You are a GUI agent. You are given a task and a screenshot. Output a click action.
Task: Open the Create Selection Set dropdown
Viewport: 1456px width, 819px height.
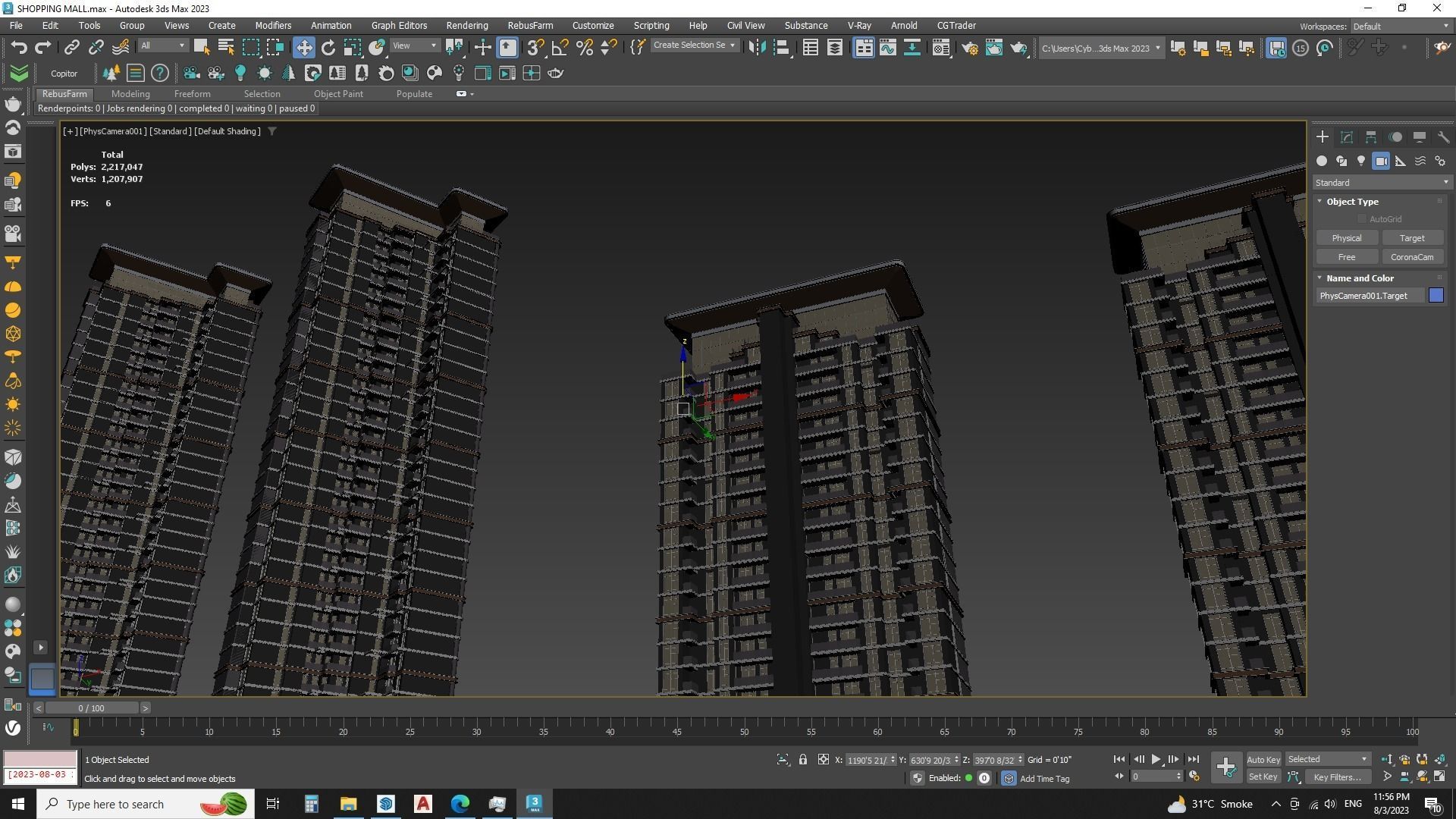pos(694,45)
